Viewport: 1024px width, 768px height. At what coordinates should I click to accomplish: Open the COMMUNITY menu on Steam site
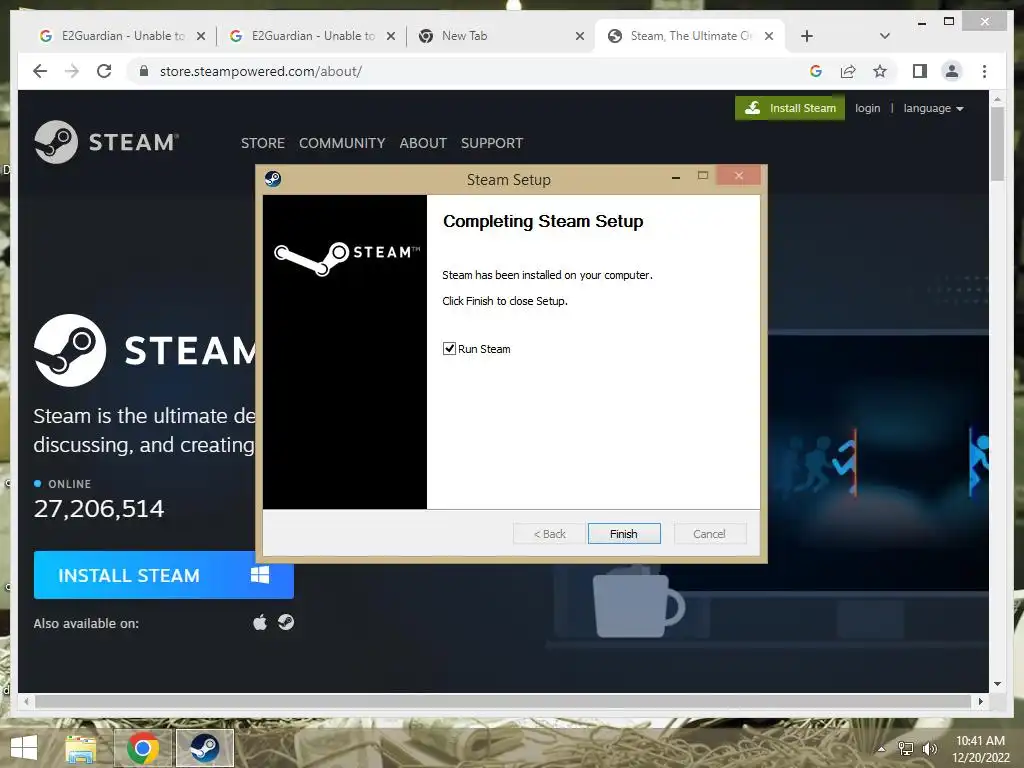pos(342,143)
